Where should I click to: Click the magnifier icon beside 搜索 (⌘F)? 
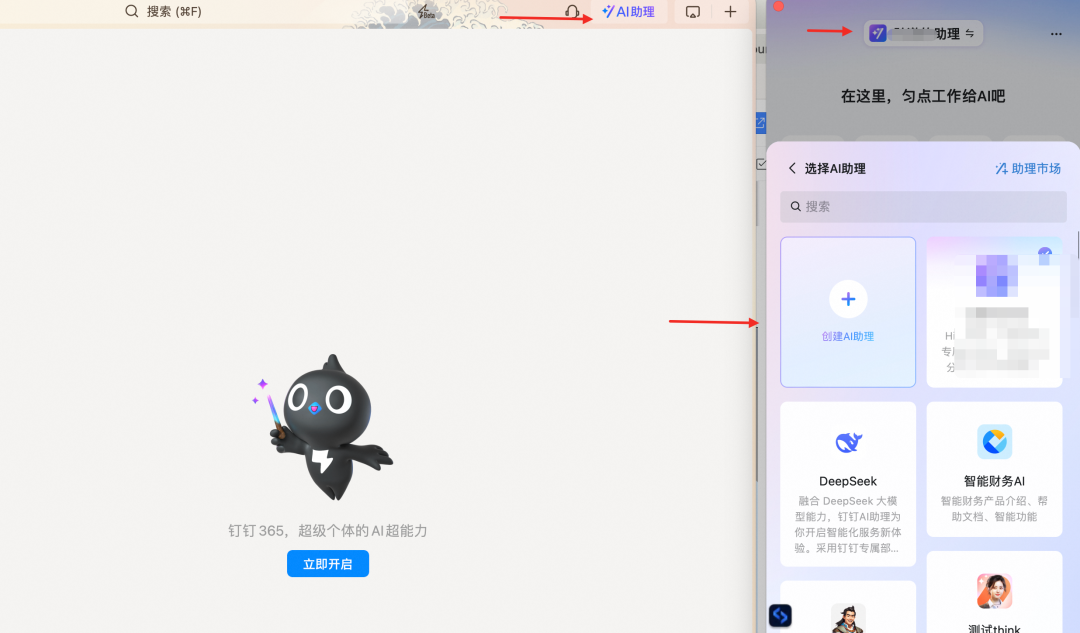pos(132,11)
